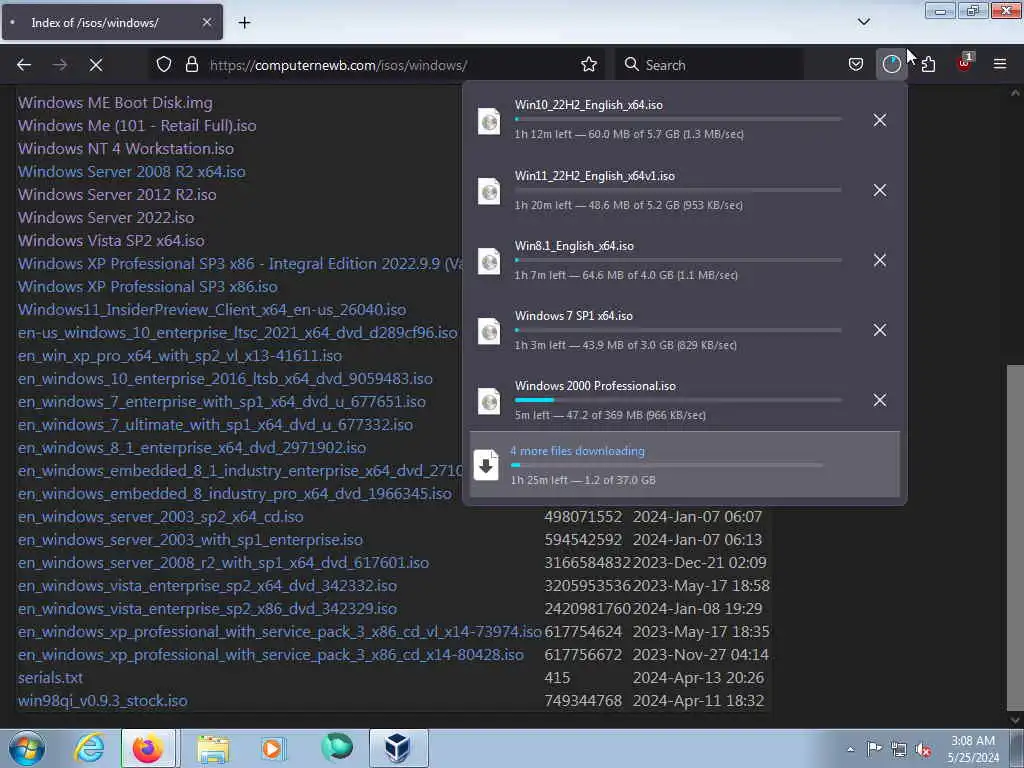Open the Extensions puzzle icon
Viewport: 1024px width, 768px height.
coord(928,65)
